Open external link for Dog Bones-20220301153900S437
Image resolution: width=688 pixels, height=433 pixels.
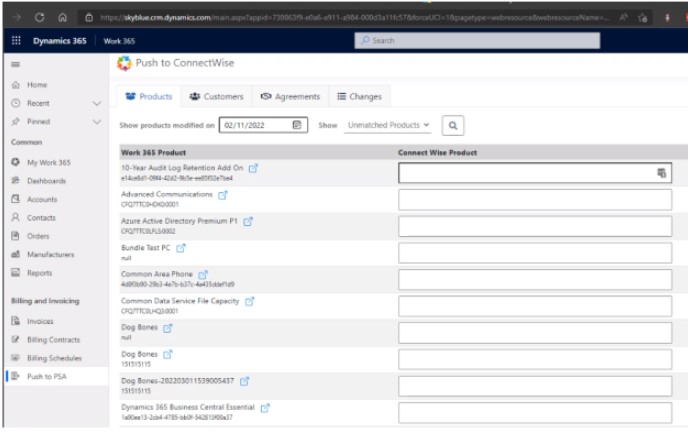[x=244, y=381]
